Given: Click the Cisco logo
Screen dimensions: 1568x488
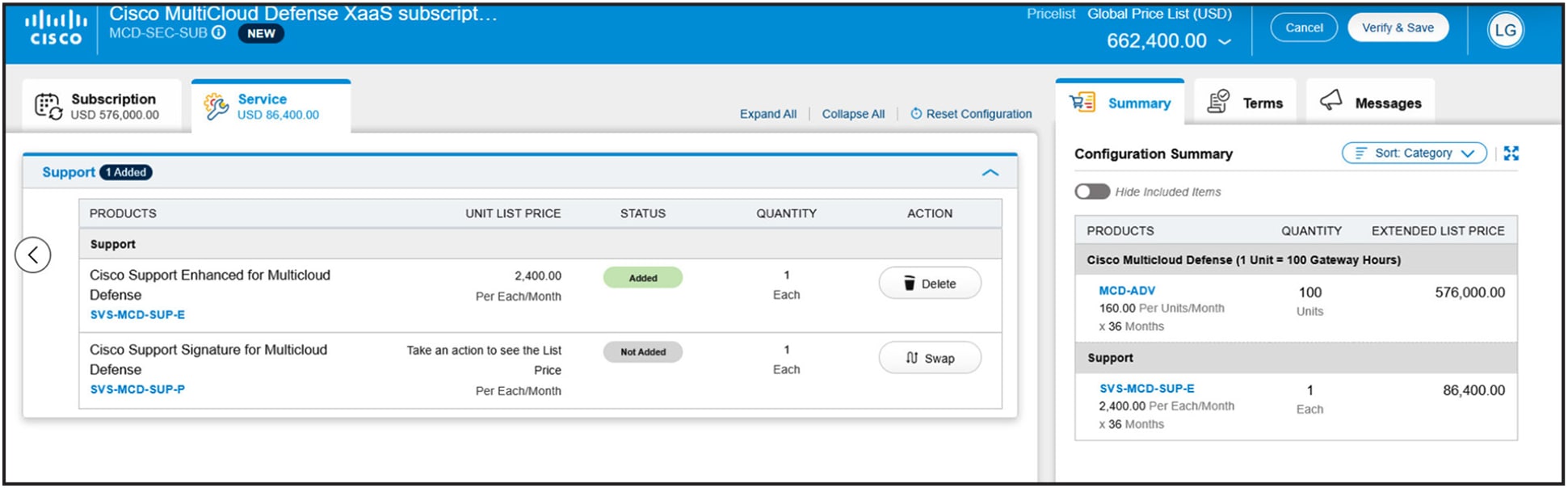Looking at the screenshot, I should 55,28.
